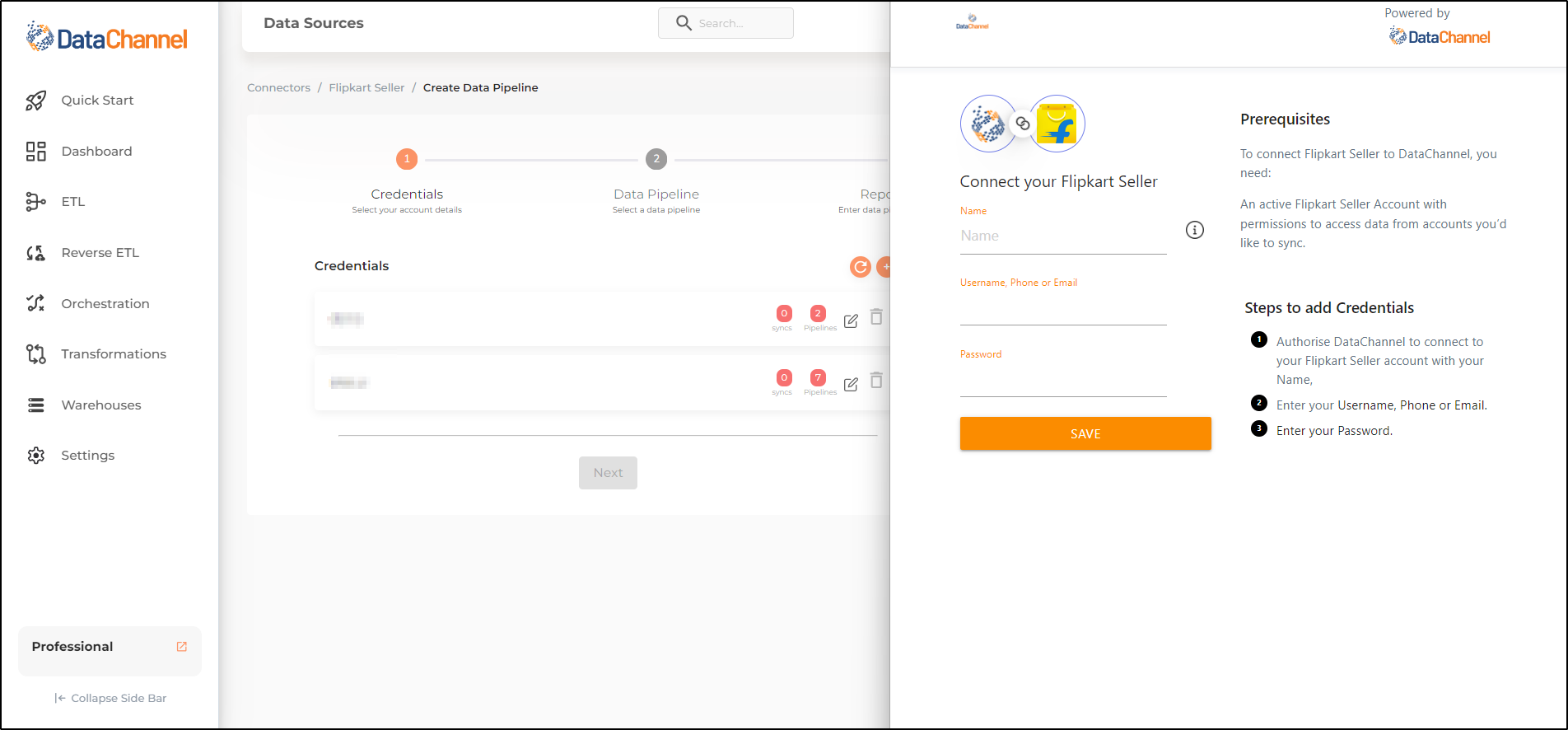Click the Flipkart Seller breadcrumb link
This screenshot has width=1568, height=730.
366,87
